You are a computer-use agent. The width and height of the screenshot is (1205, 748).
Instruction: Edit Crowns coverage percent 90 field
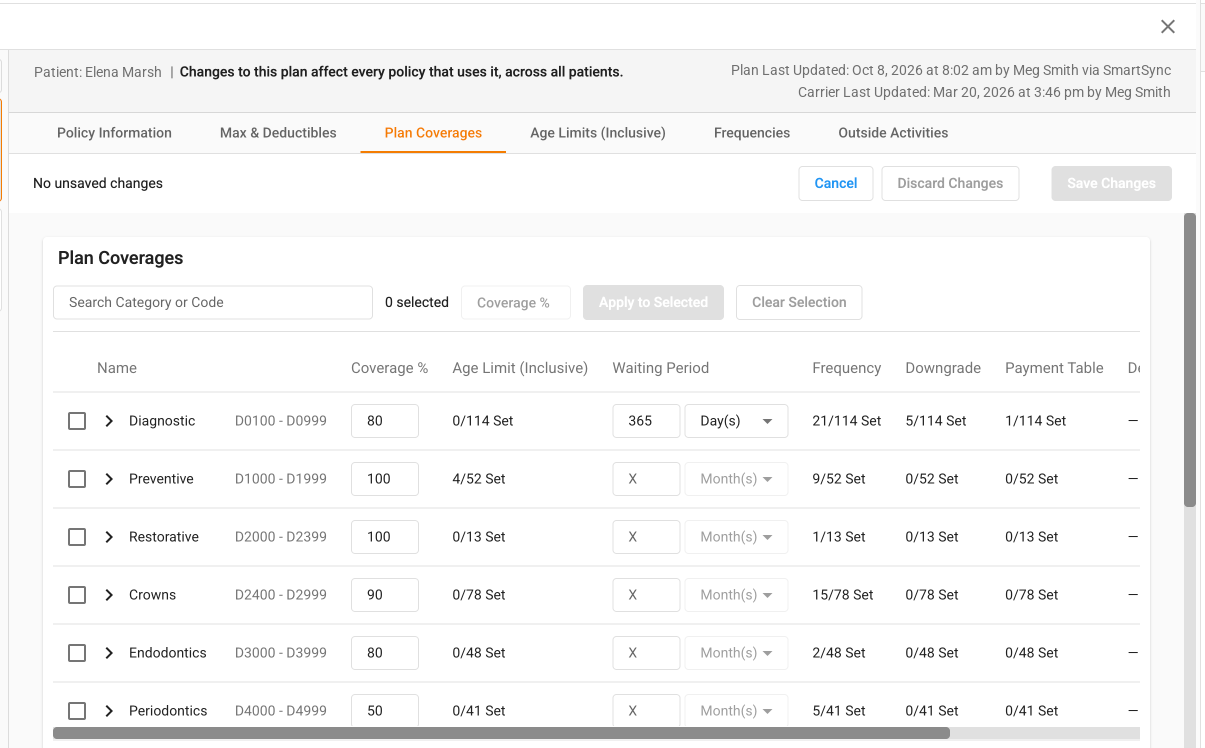[385, 595]
